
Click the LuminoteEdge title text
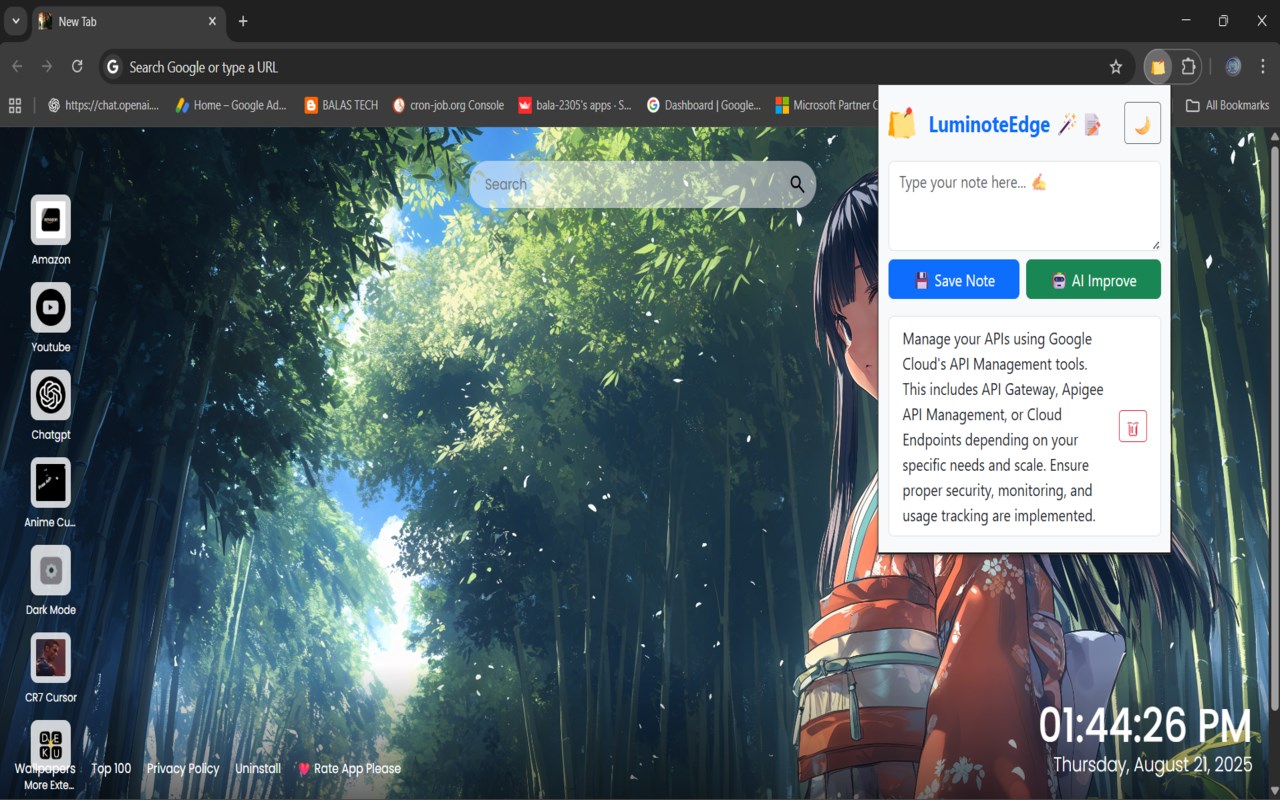coord(989,125)
